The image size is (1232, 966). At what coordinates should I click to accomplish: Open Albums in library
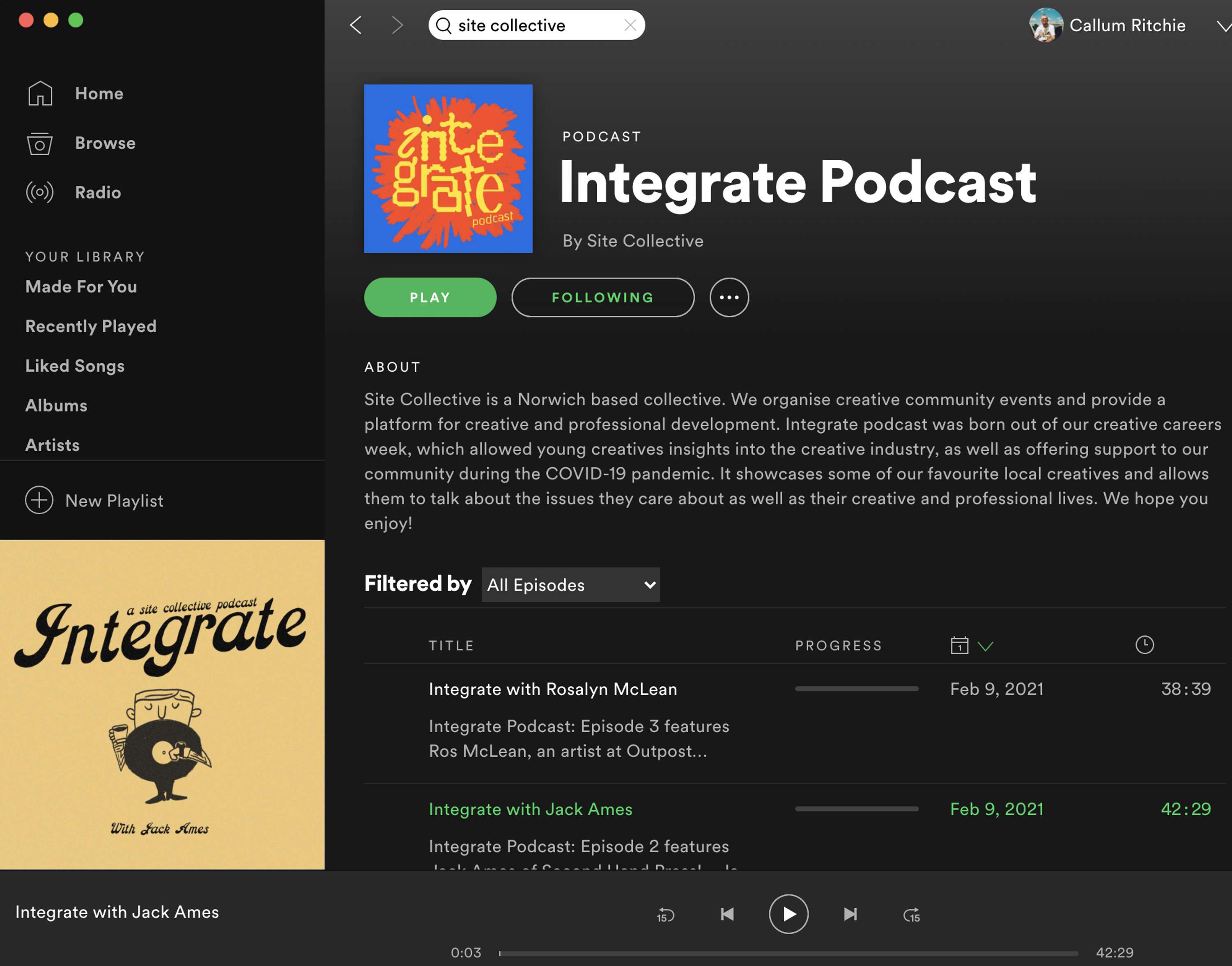[56, 405]
